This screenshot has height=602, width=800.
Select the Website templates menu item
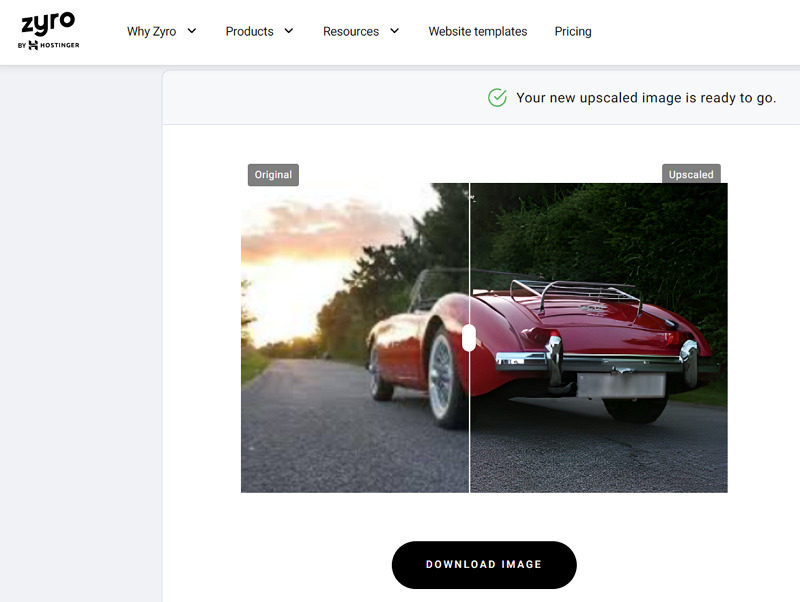[x=477, y=31]
